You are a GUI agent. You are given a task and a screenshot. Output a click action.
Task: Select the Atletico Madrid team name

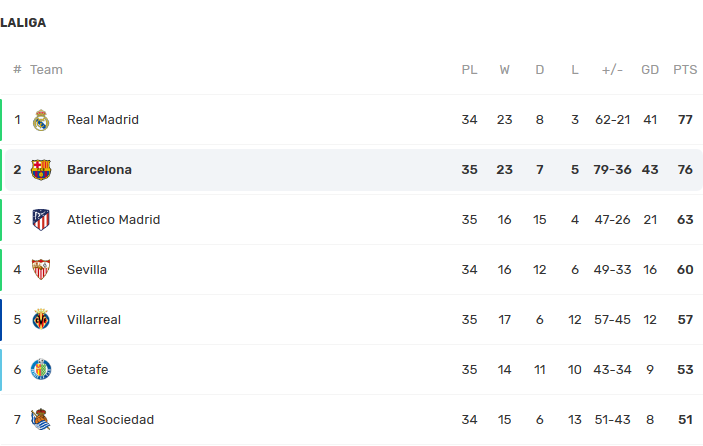pos(113,220)
